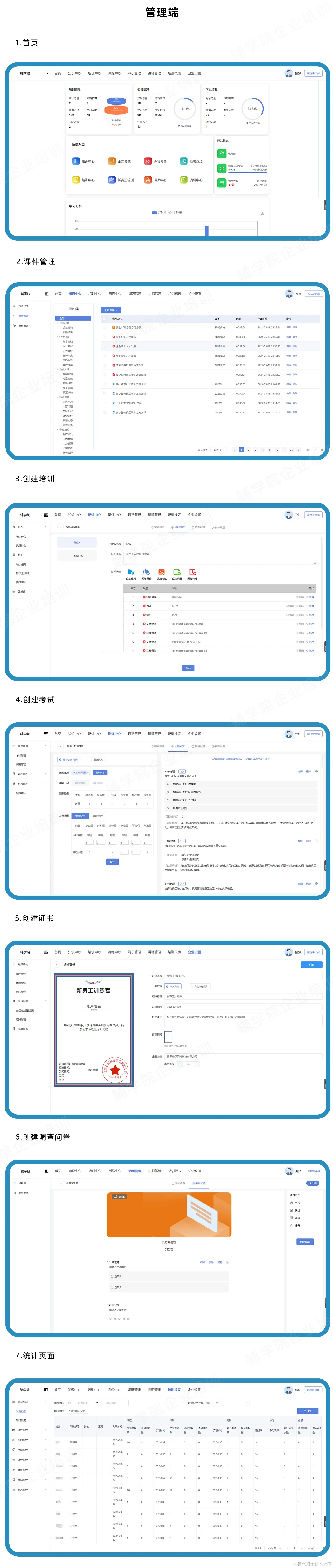
Task: Go to page 2 in 课件管理 pagination
Action: point(248,450)
